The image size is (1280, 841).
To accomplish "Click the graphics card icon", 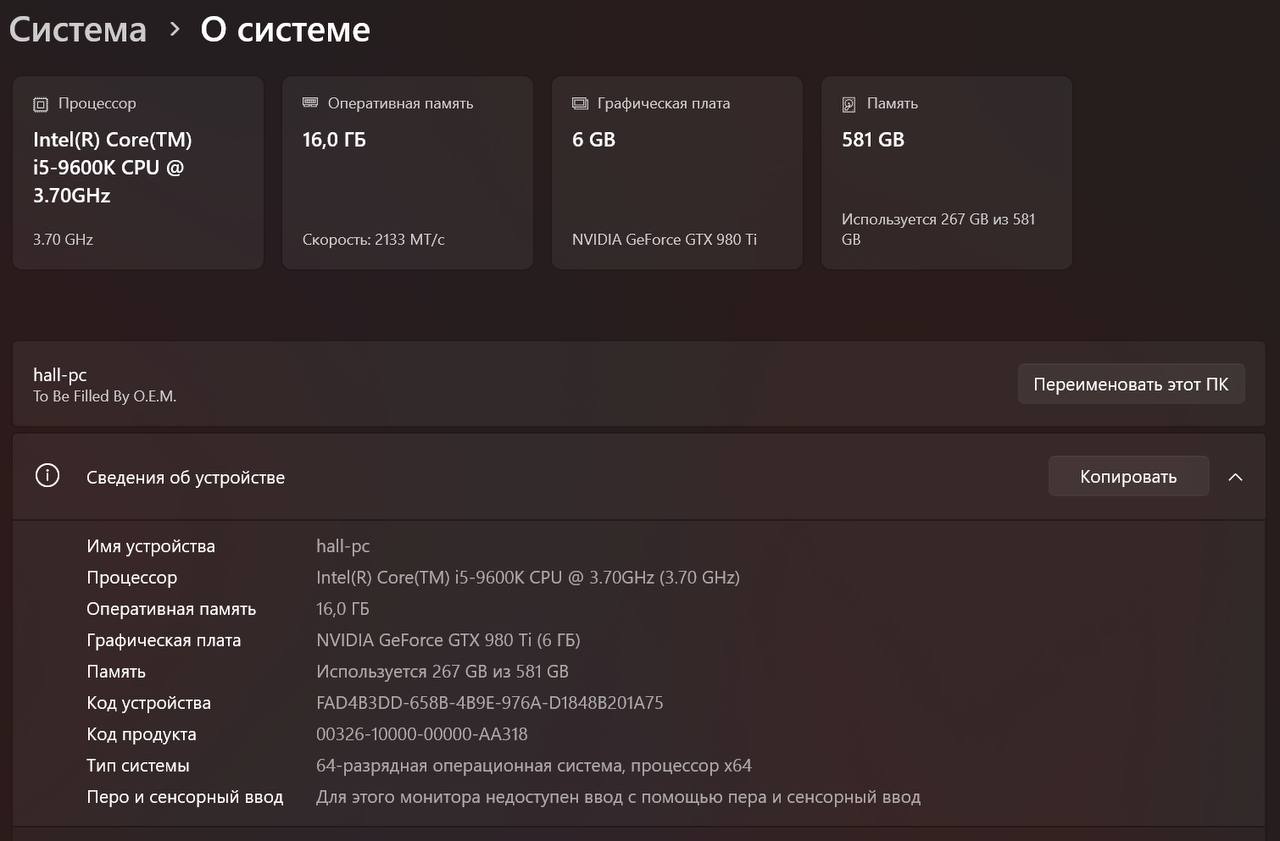I will (x=580, y=103).
